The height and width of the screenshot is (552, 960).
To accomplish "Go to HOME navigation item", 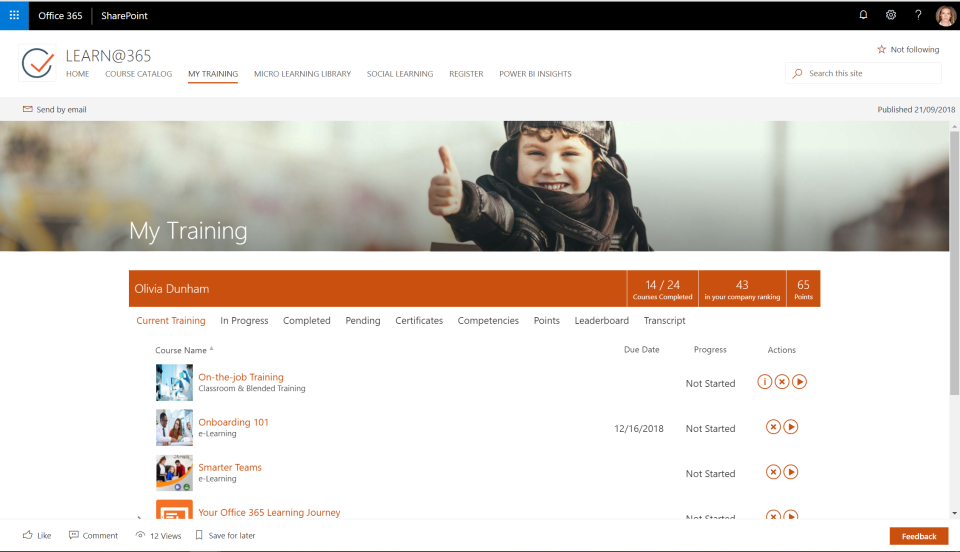I will click(x=78, y=73).
